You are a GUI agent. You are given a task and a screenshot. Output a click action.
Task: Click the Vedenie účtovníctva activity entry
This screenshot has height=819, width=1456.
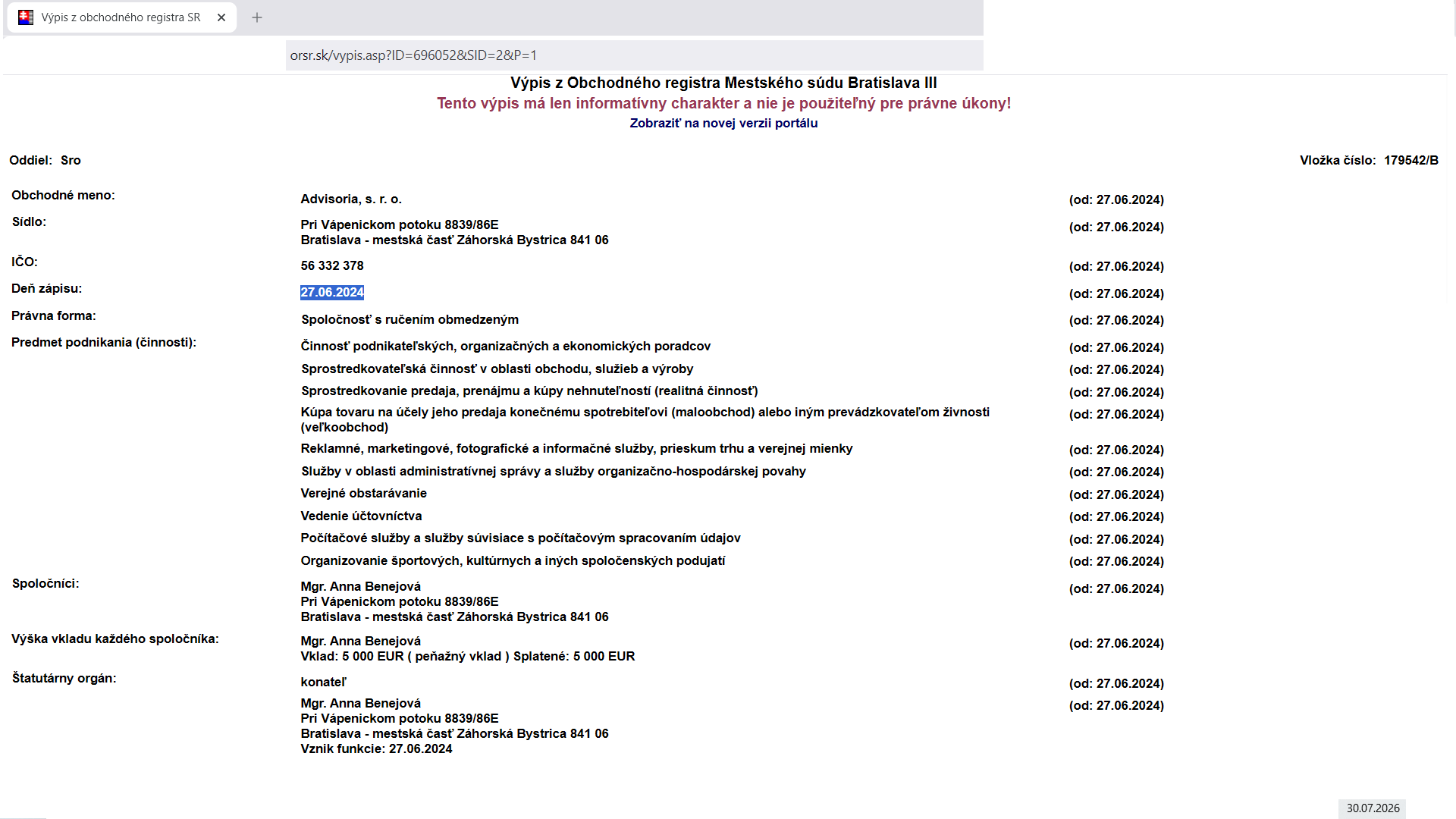pos(361,516)
